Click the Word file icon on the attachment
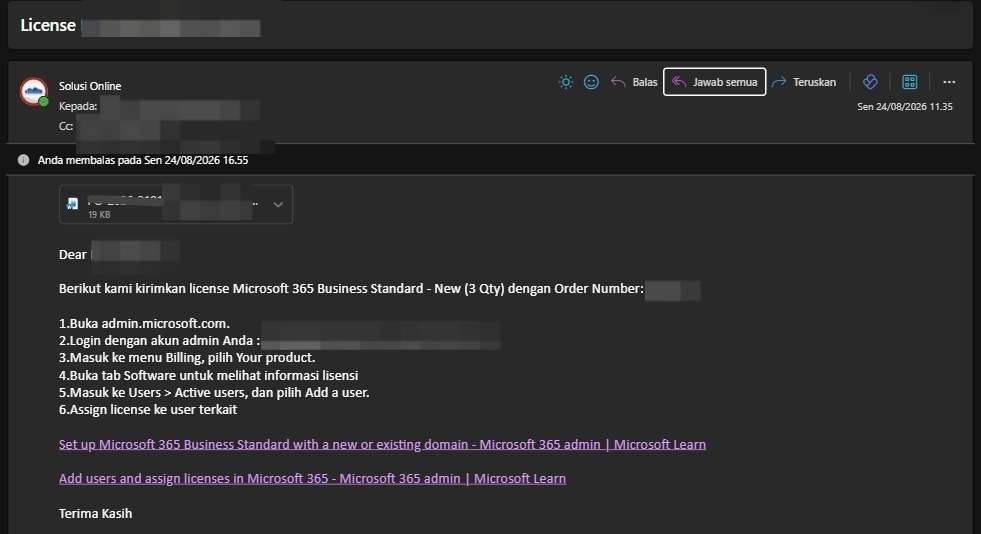 click(x=73, y=204)
